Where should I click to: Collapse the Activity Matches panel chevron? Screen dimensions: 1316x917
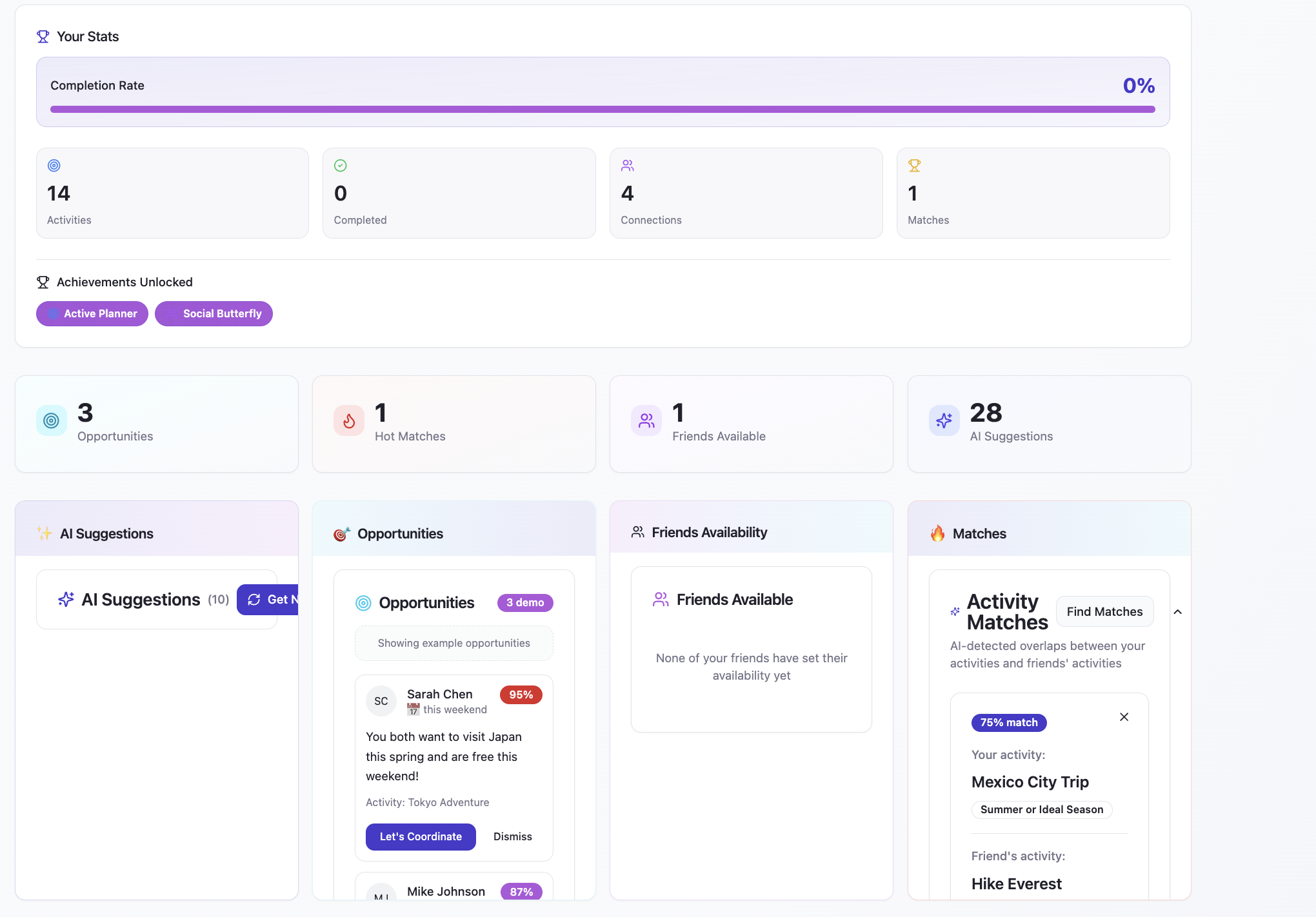(x=1177, y=612)
